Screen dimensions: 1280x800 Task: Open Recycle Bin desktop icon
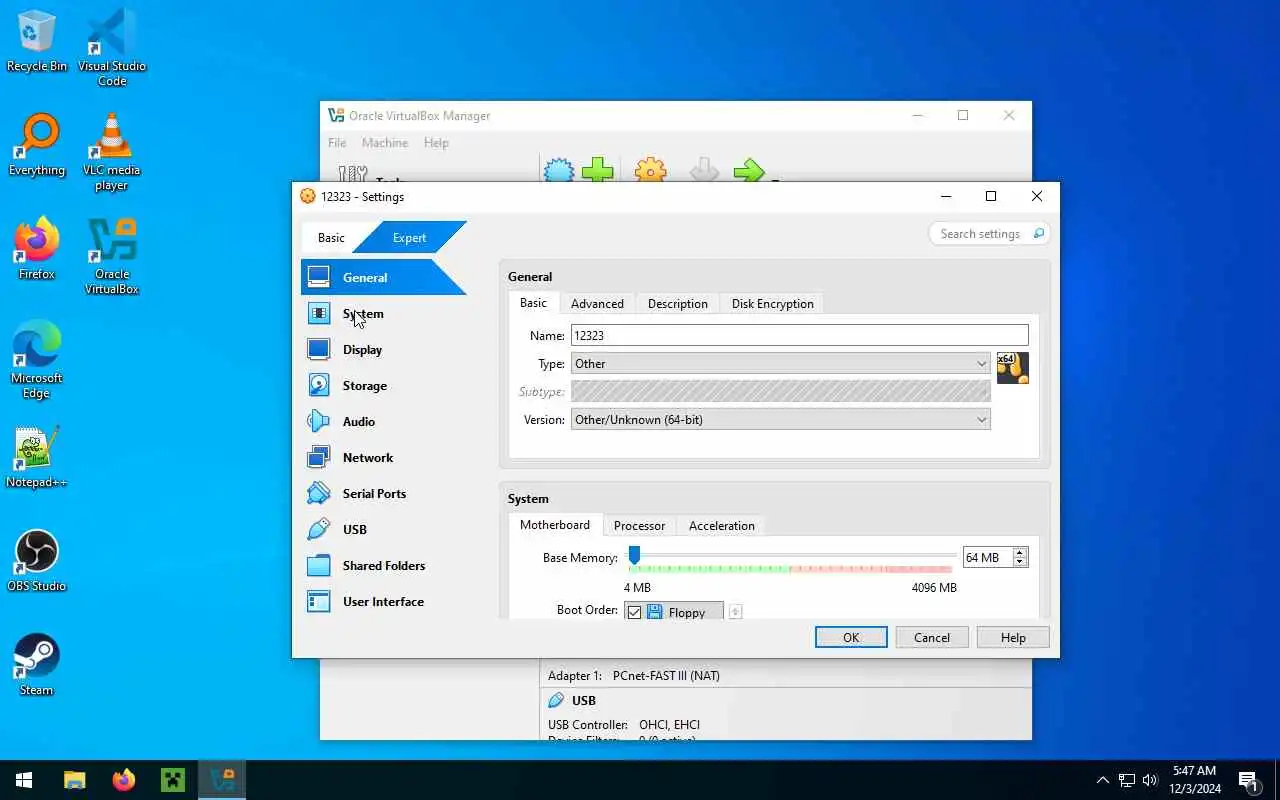coord(37,42)
